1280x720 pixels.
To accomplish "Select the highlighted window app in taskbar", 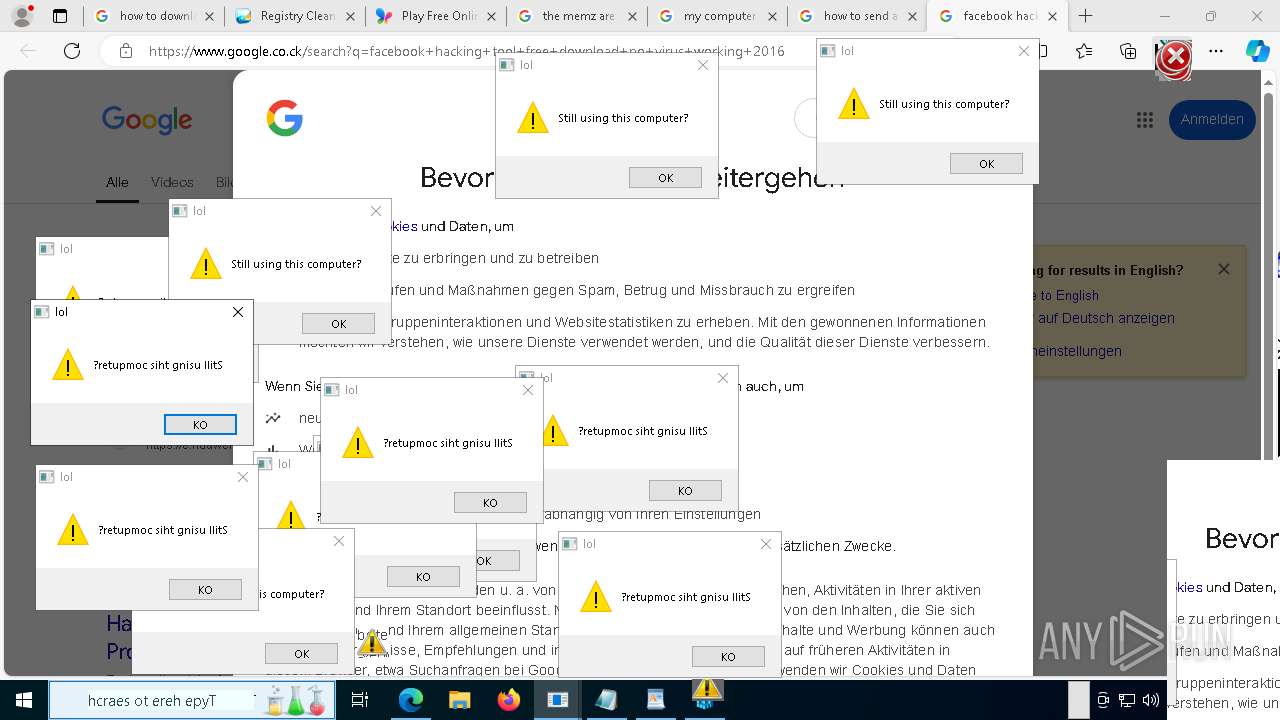I will [557, 700].
